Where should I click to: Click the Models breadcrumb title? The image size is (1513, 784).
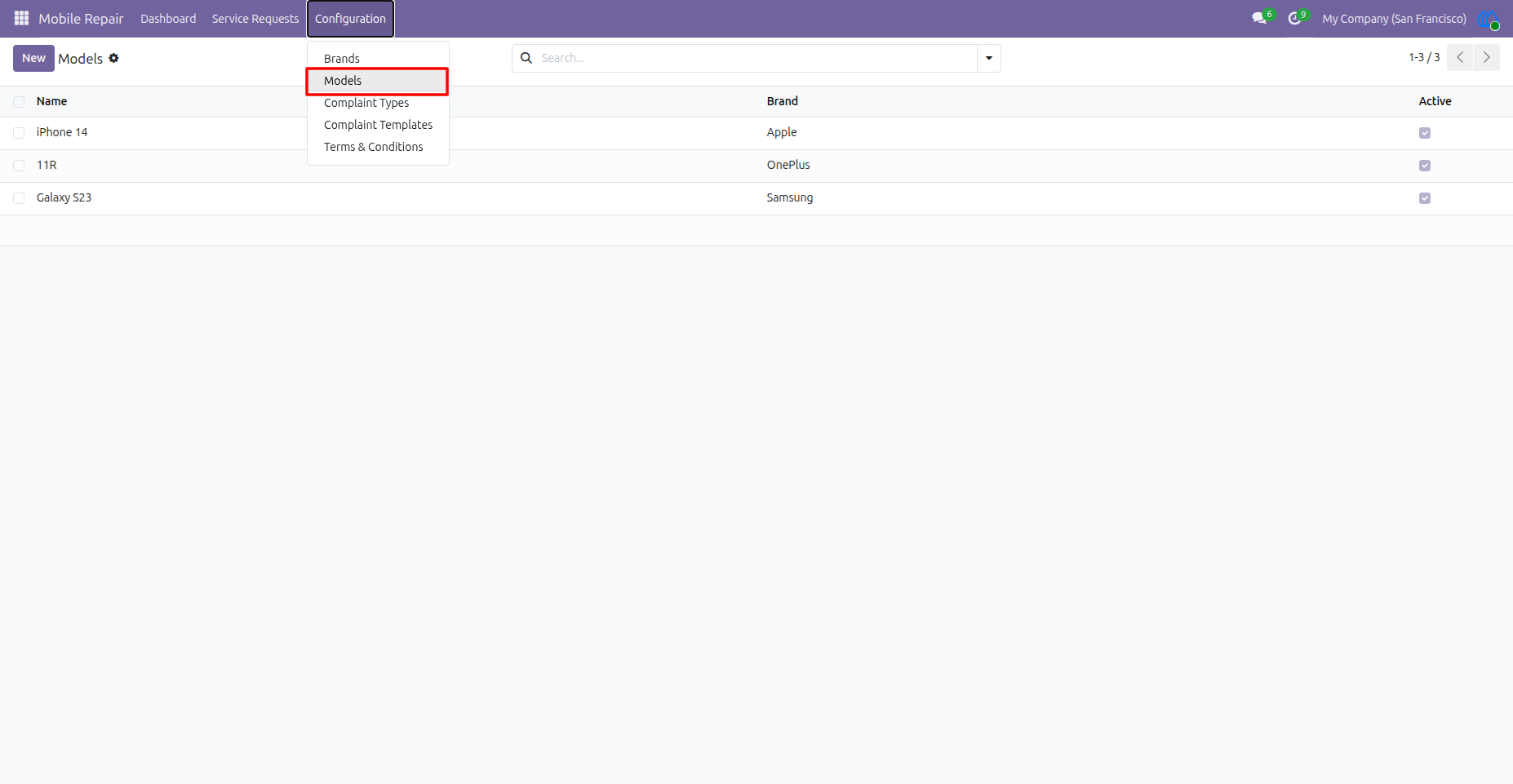coord(80,59)
